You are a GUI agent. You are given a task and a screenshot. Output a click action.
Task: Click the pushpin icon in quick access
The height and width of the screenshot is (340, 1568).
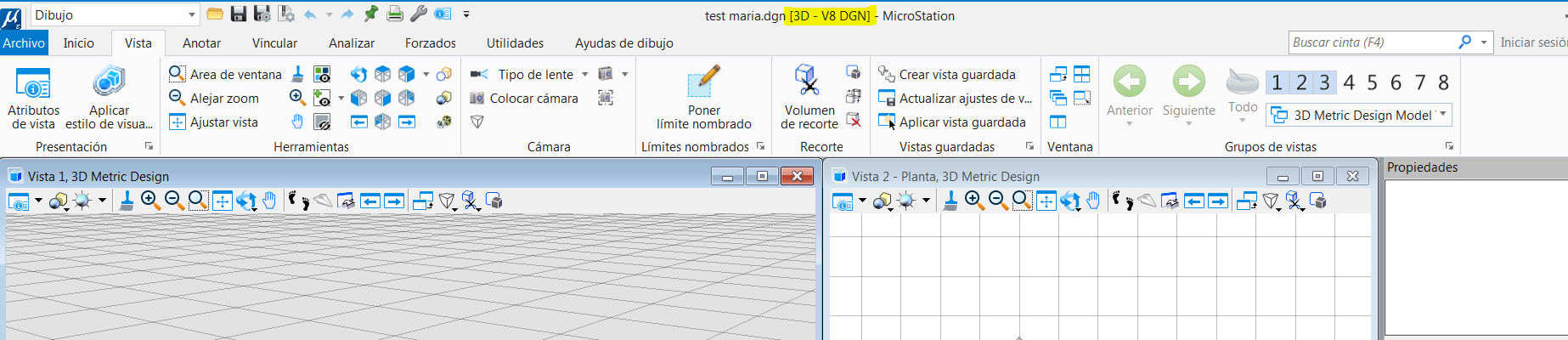pyautogui.click(x=371, y=14)
